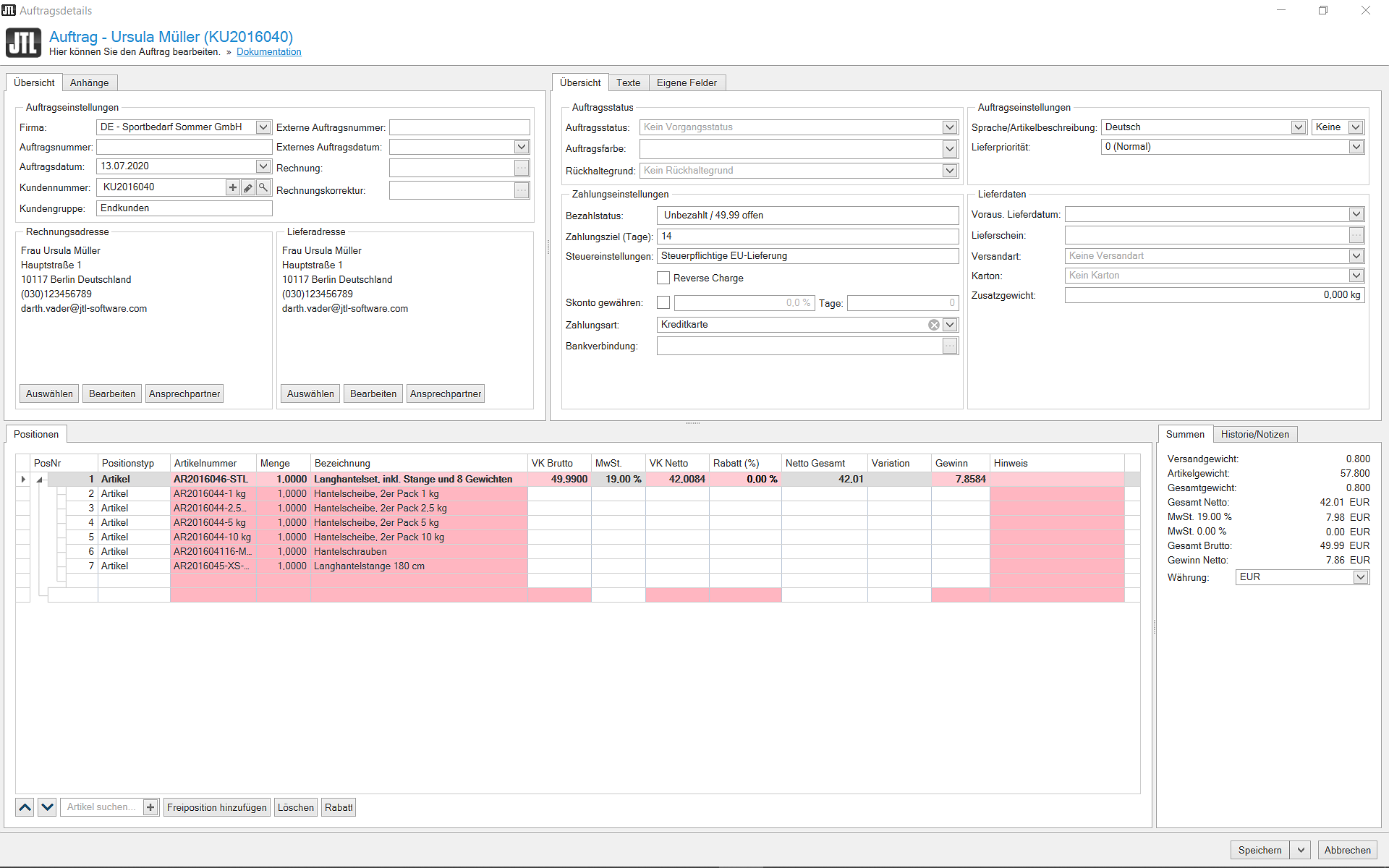
Task: Expand the Versandart dropdown
Action: 1356,256
